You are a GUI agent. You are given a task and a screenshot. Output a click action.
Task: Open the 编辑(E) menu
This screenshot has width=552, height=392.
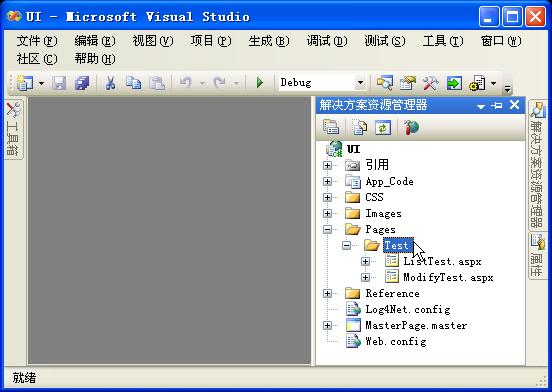tap(95, 41)
